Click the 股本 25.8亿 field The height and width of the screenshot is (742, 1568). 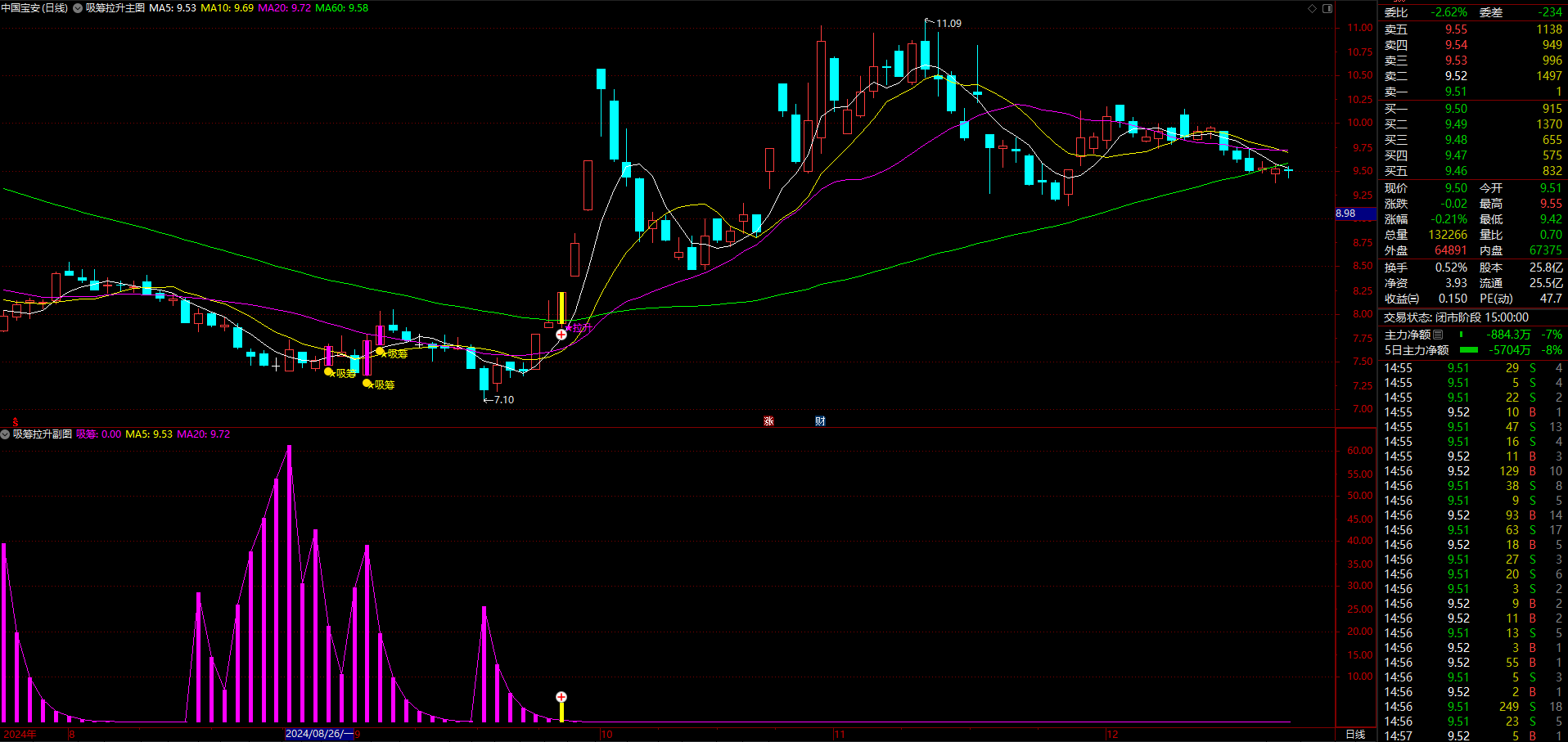coord(1521,268)
